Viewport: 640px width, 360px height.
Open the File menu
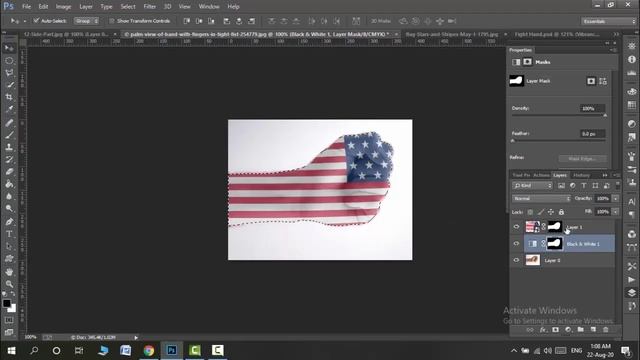click(27, 7)
